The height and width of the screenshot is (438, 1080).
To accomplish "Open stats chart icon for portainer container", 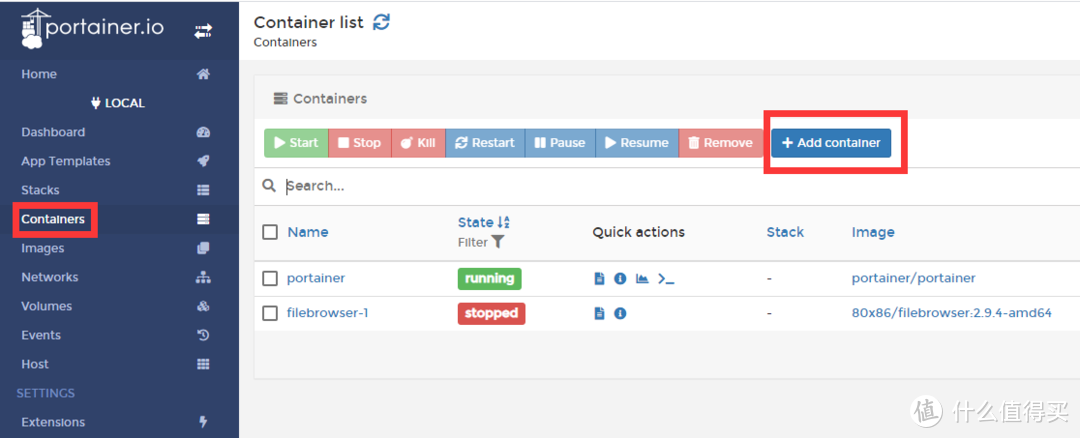I will click(642, 278).
